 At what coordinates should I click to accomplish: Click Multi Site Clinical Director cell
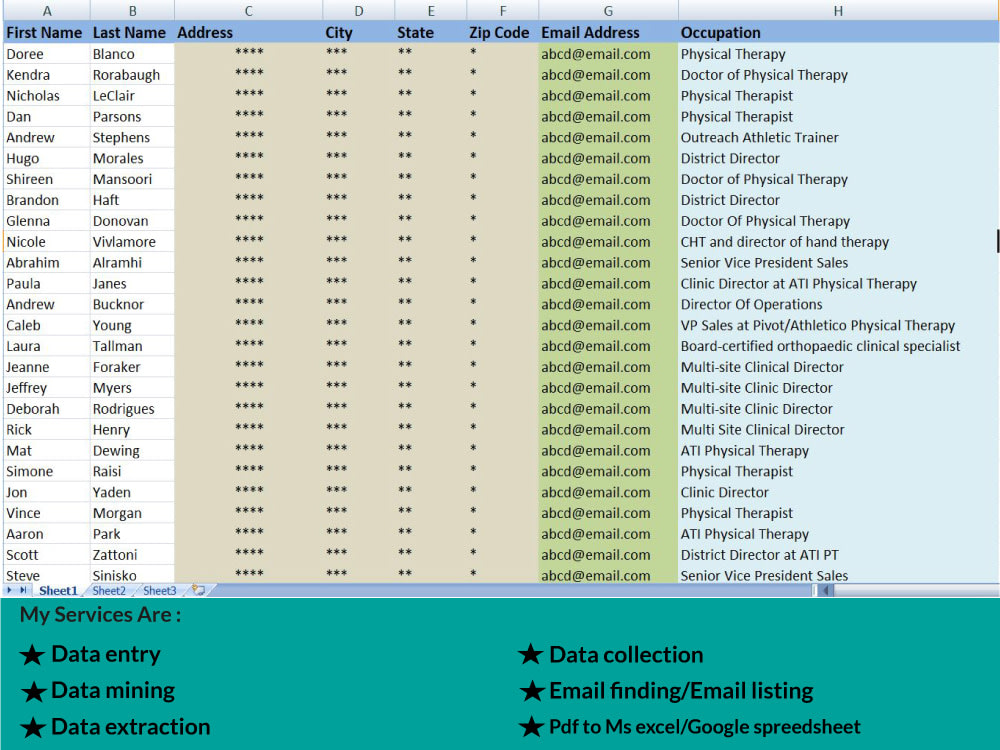tap(838, 430)
